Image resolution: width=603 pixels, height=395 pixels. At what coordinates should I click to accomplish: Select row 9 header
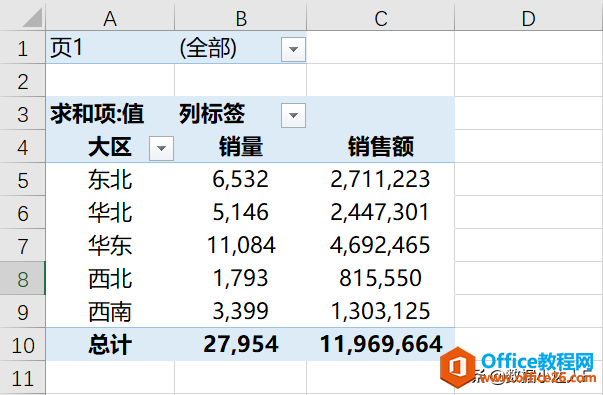click(23, 312)
